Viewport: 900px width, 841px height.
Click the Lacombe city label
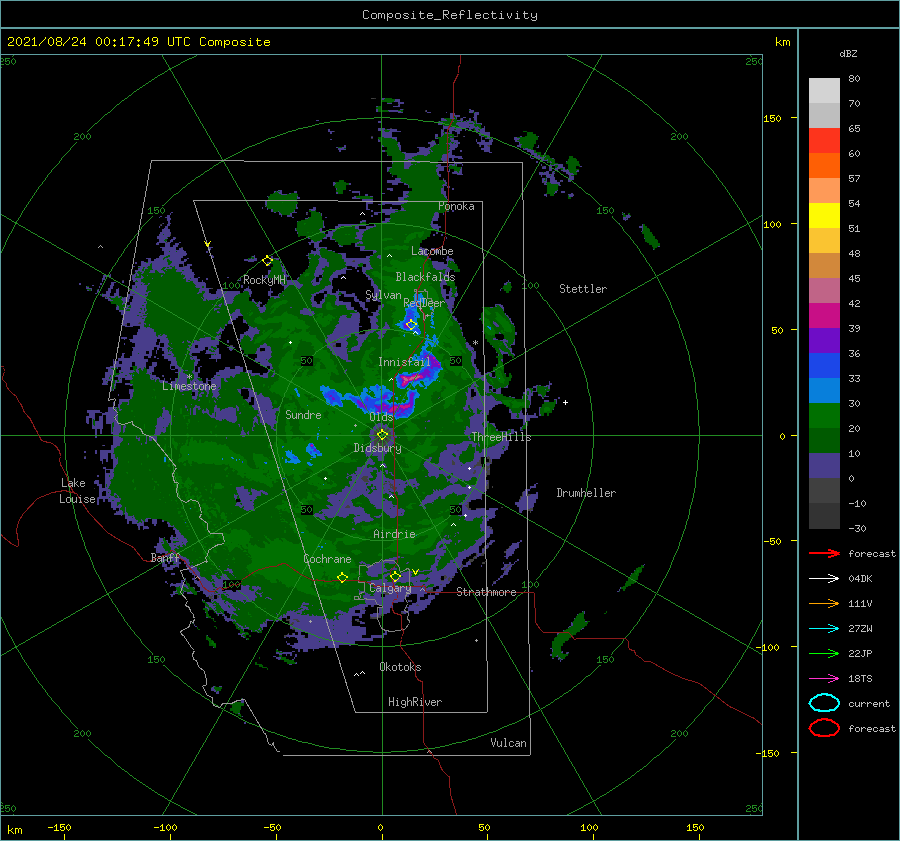(x=432, y=251)
